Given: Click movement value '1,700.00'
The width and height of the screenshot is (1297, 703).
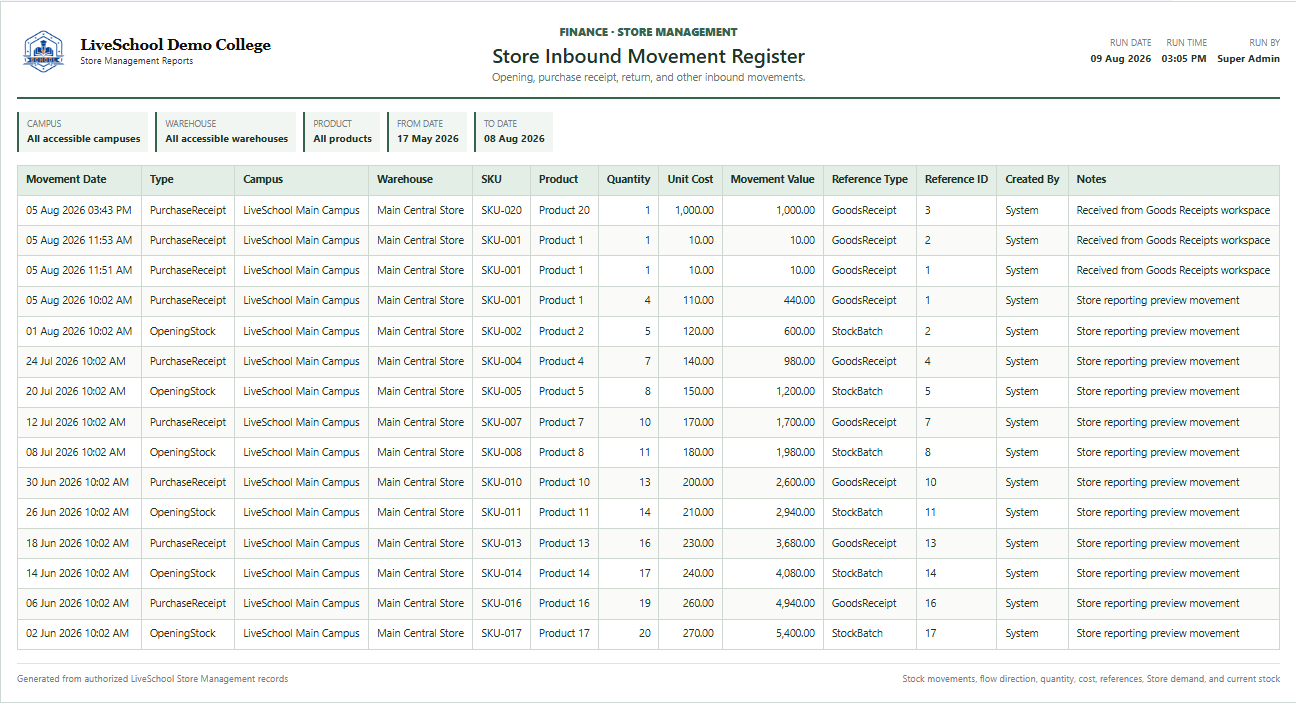Looking at the screenshot, I should (x=795, y=423).
